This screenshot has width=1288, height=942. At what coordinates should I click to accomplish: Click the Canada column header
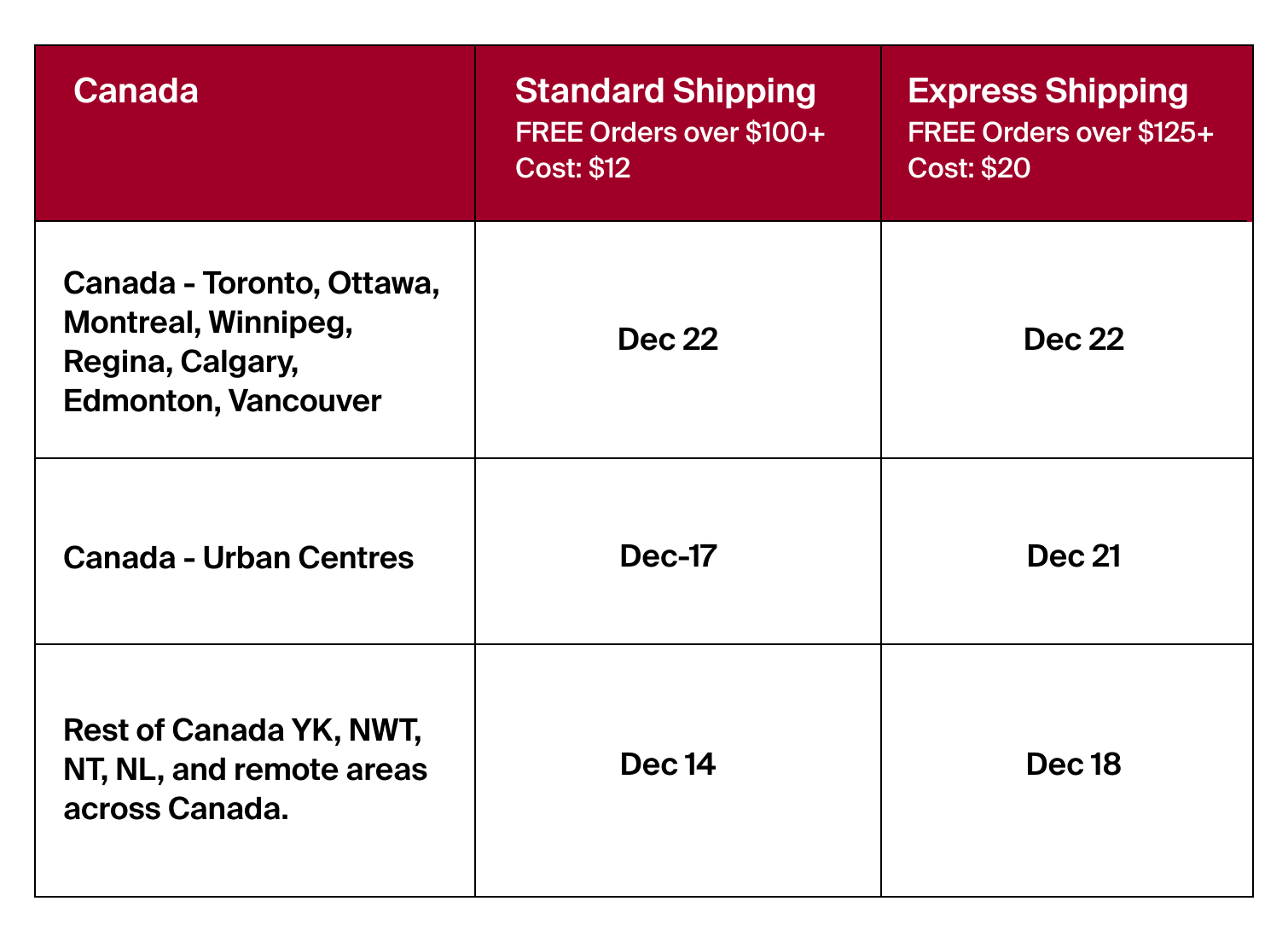pos(136,90)
